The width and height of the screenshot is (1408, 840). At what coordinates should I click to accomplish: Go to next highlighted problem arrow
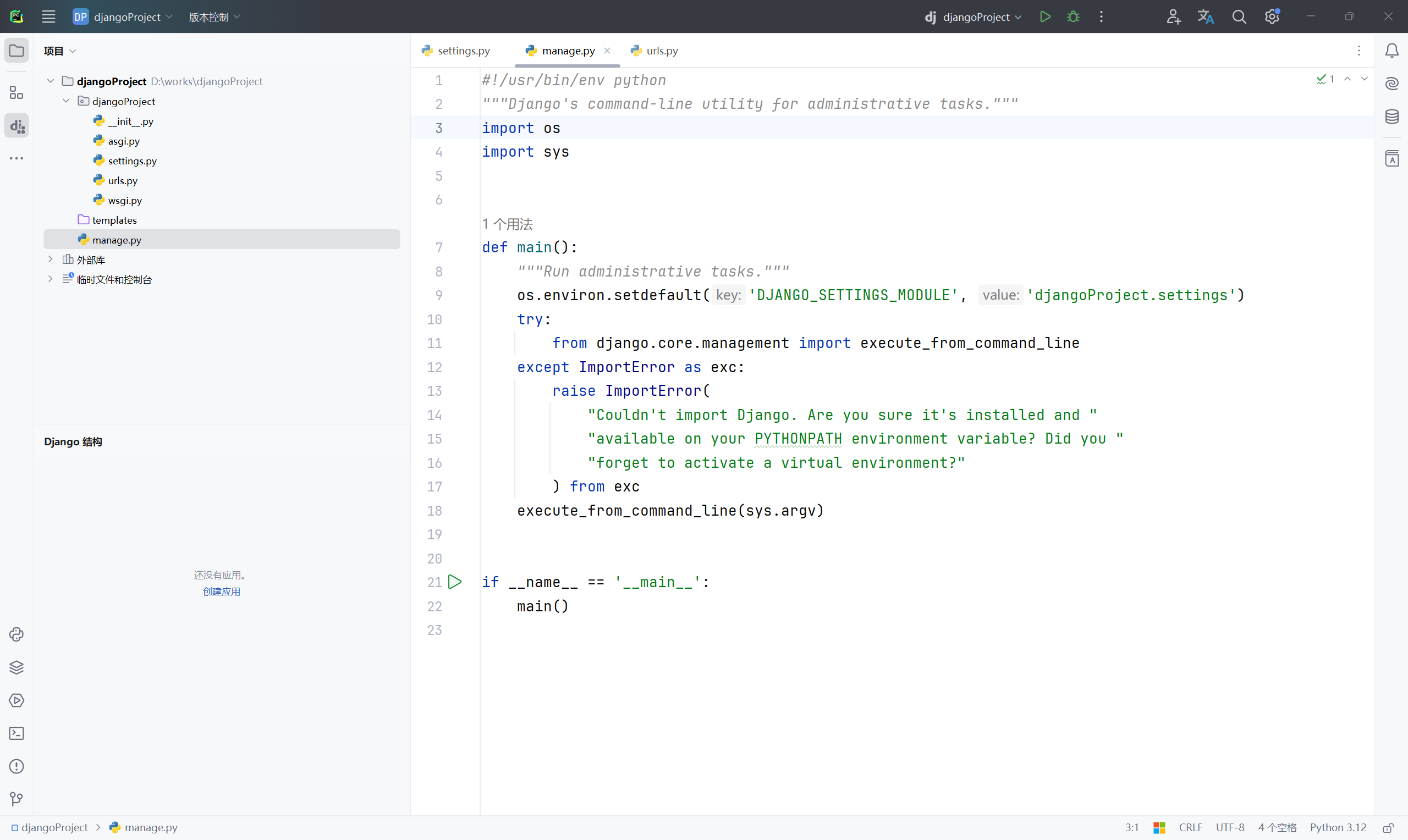[x=1365, y=79]
